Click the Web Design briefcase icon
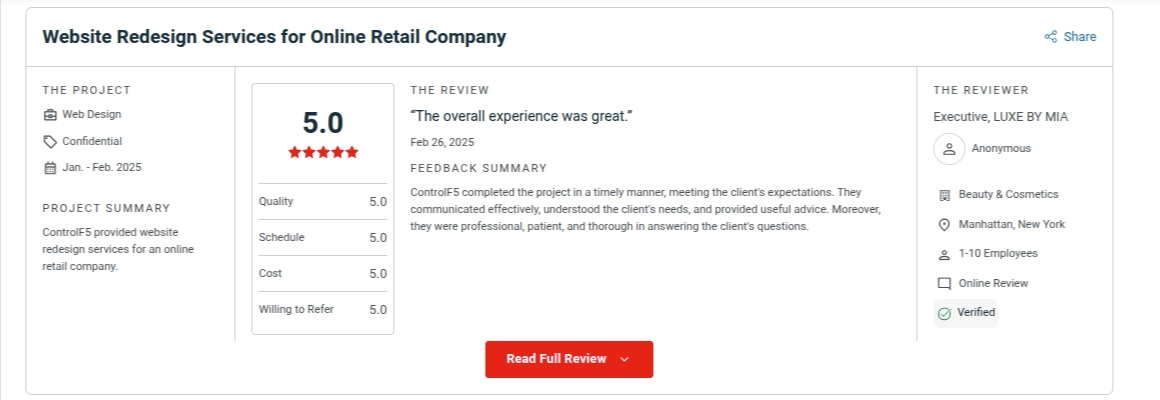The width and height of the screenshot is (1160, 400). point(50,115)
